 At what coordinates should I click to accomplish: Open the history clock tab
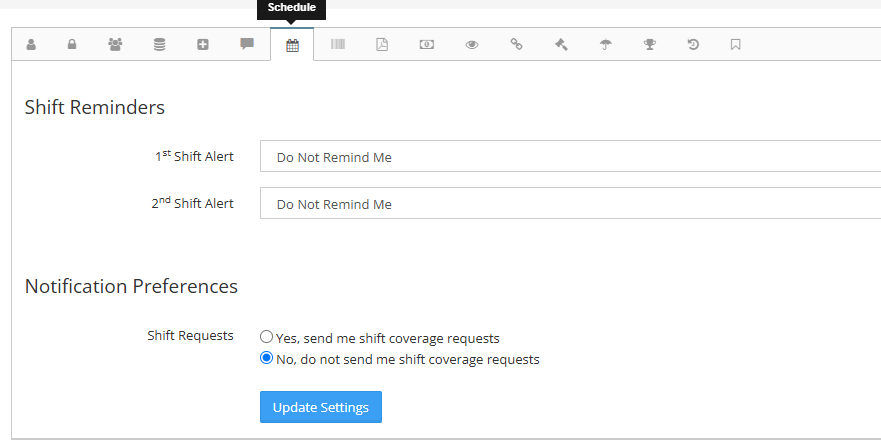(x=693, y=45)
